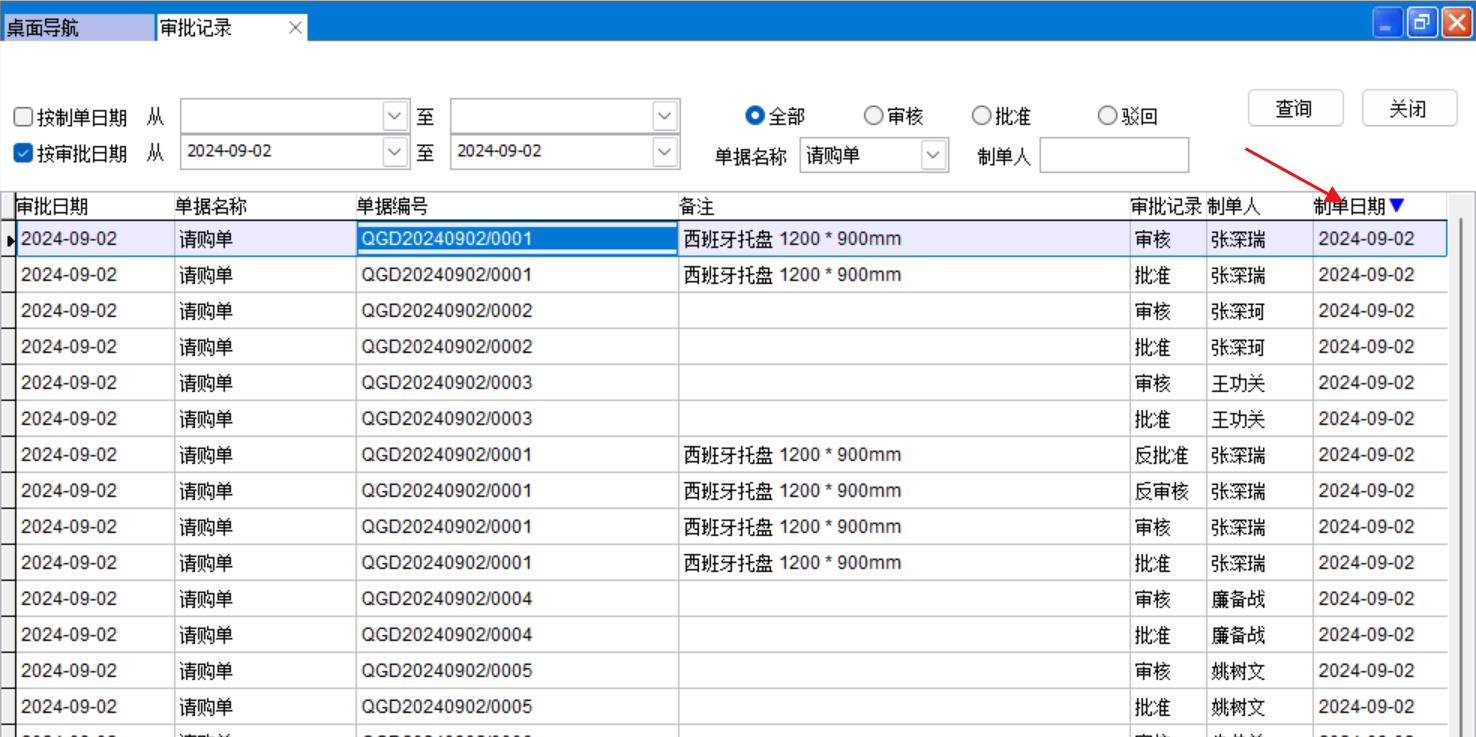Enable the 按制单日期 checkbox

tap(23, 118)
